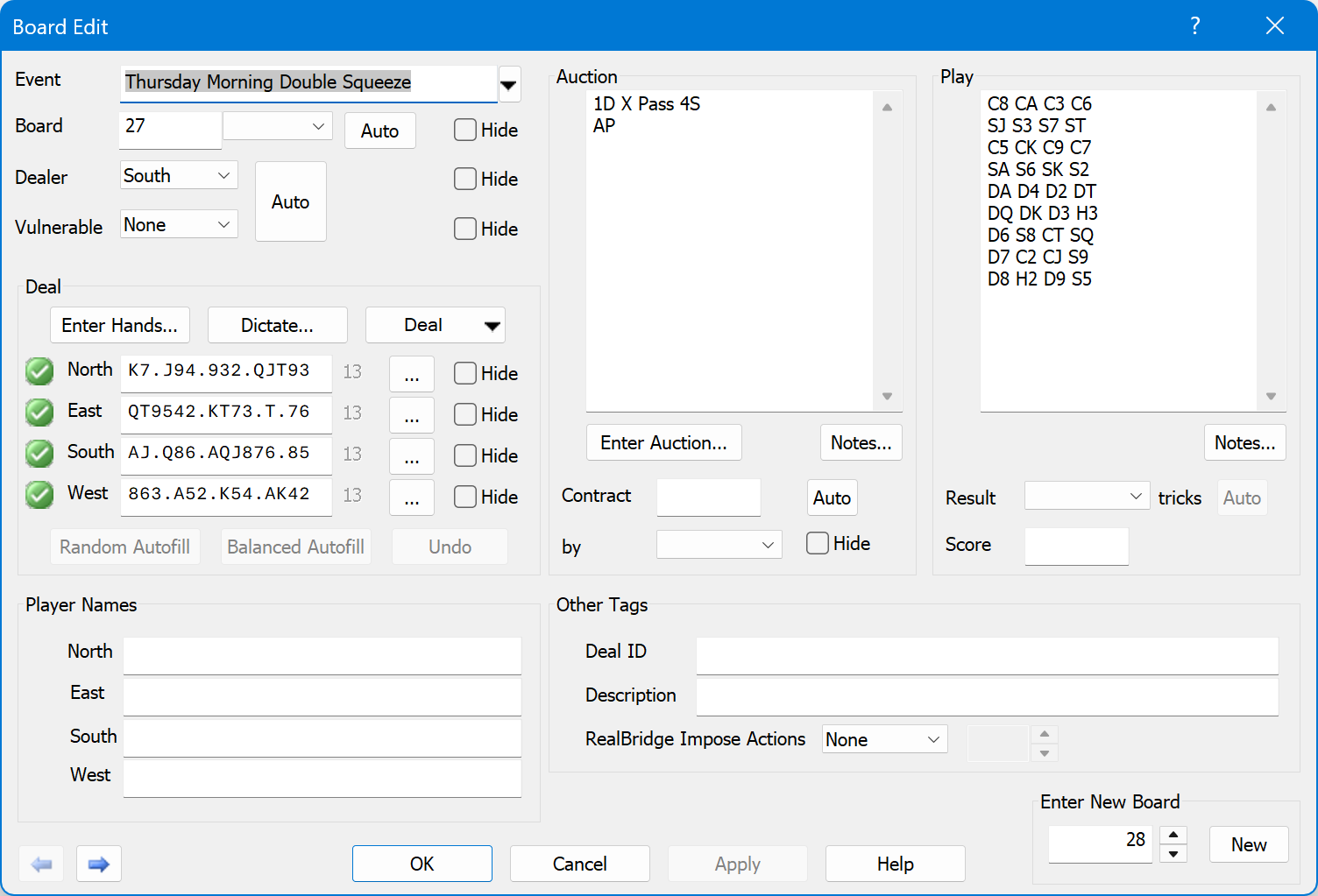Increase the Enter New Board number with the up stepper
The height and width of the screenshot is (896, 1318).
1173,835
